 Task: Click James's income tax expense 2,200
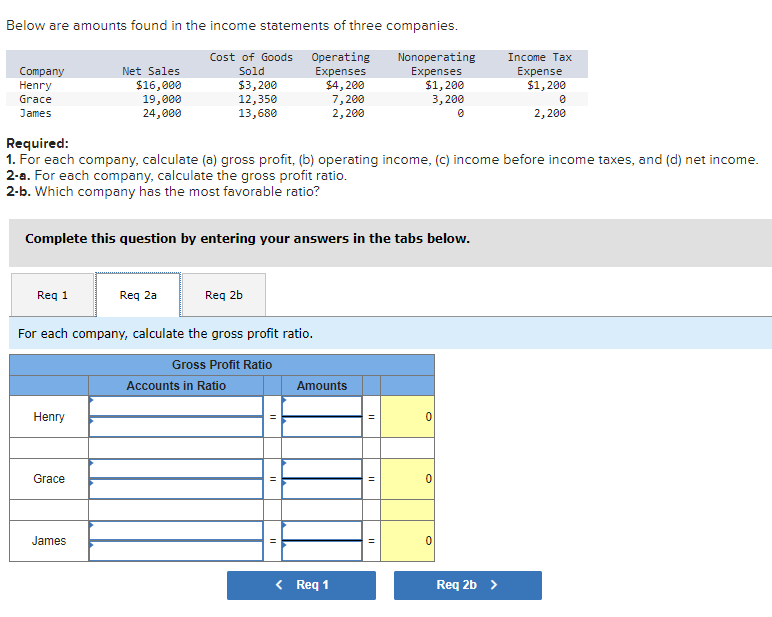[x=550, y=113]
